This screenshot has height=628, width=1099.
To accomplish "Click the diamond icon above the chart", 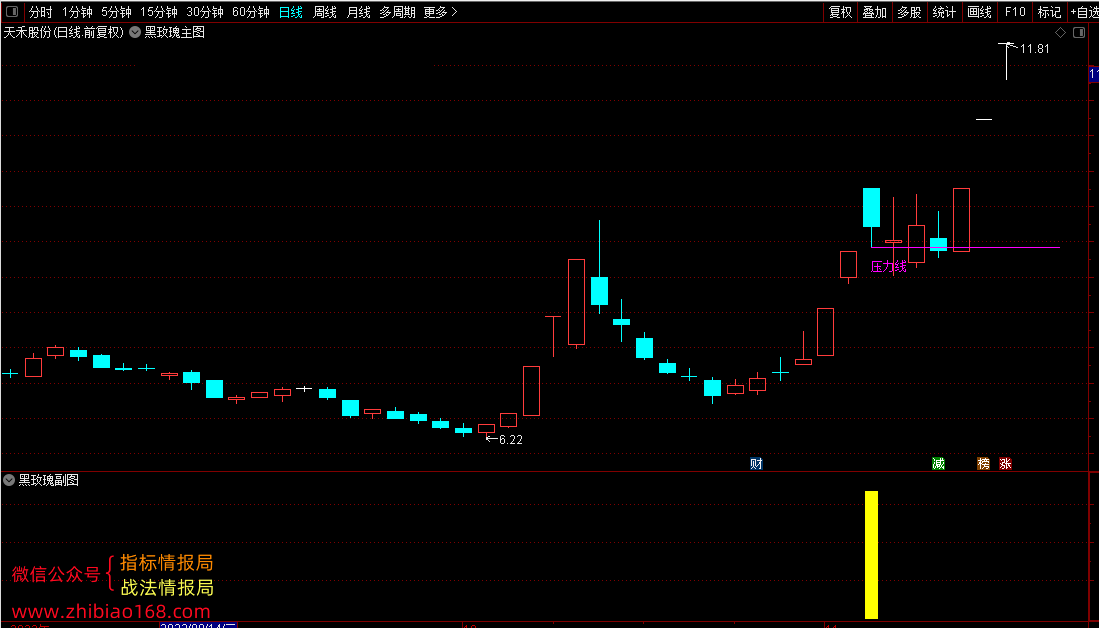I will tap(1060, 33).
